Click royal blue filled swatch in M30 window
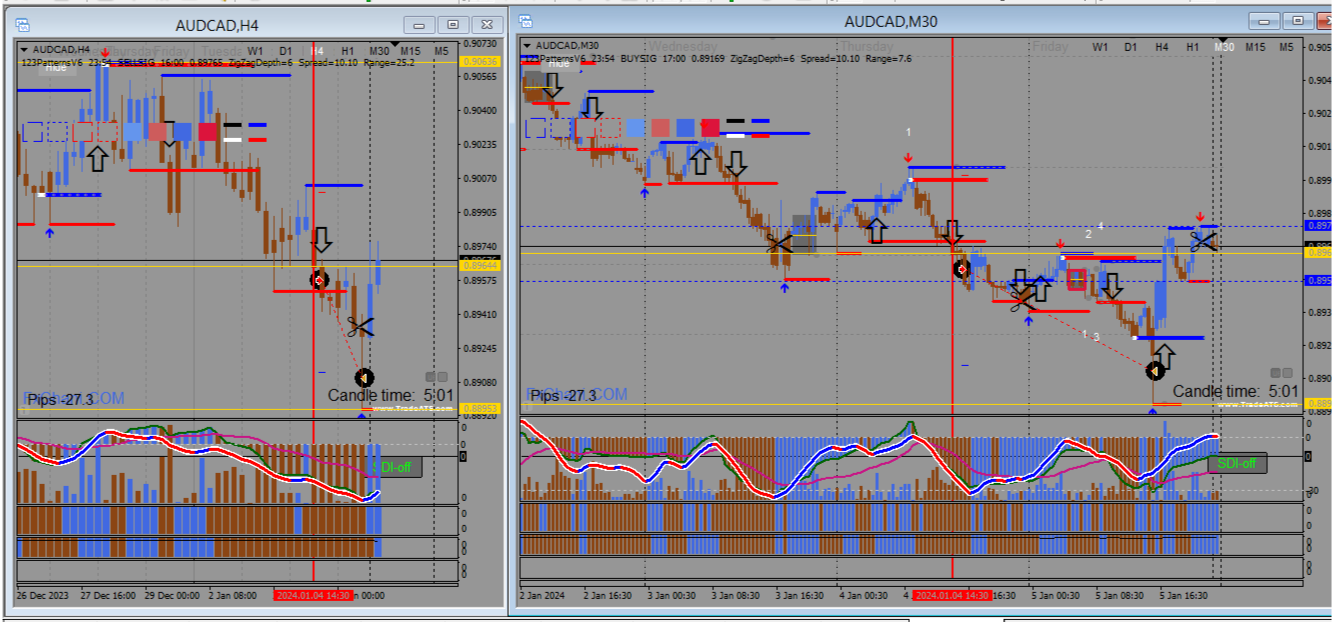 point(686,127)
